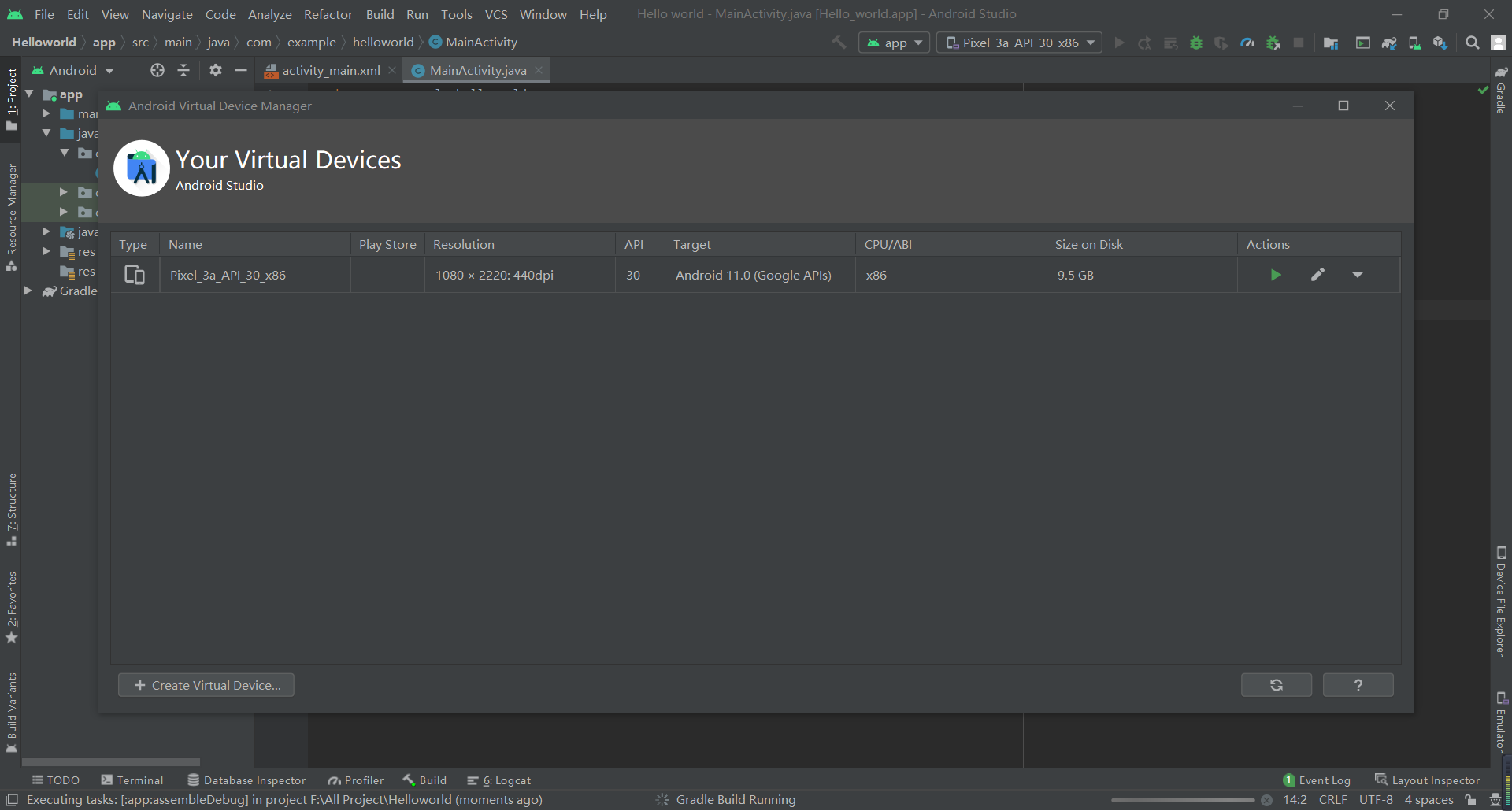Click the user account avatar icon
The height and width of the screenshot is (811, 1512).
(1499, 43)
